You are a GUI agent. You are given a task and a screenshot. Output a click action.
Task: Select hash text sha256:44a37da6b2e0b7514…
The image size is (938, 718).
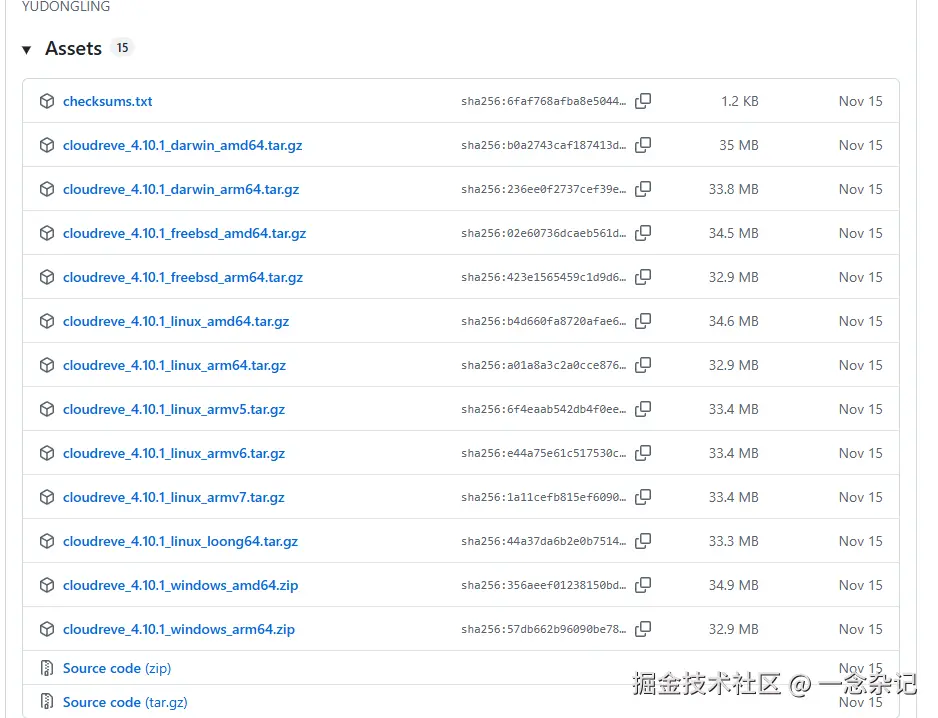(x=543, y=541)
